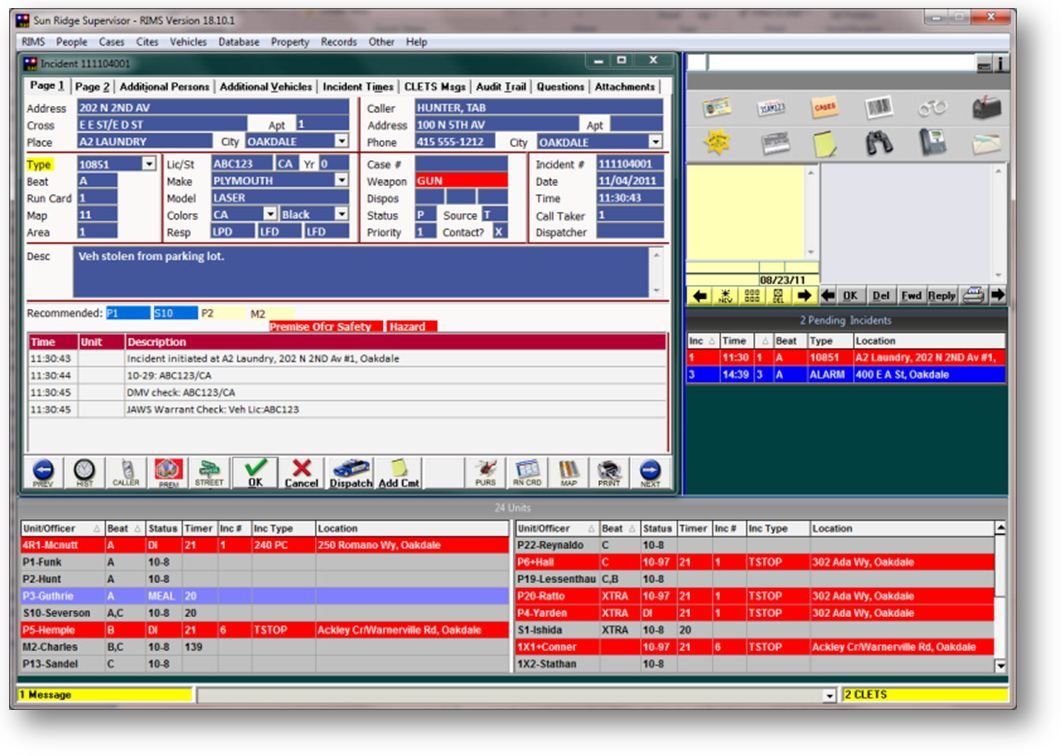Click the binoculars search icon

tap(878, 143)
